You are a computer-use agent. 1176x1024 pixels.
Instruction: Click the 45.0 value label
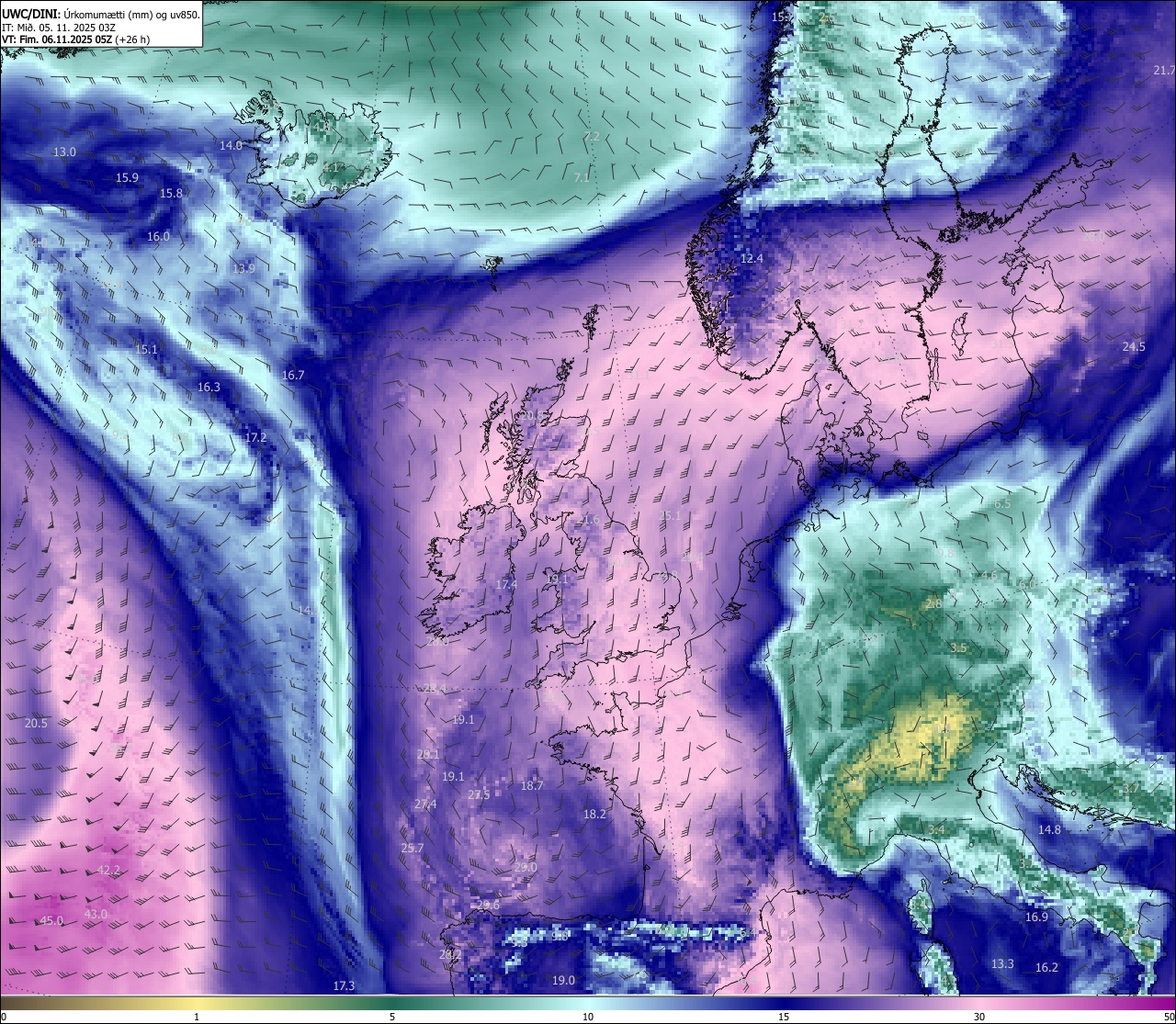(x=51, y=920)
